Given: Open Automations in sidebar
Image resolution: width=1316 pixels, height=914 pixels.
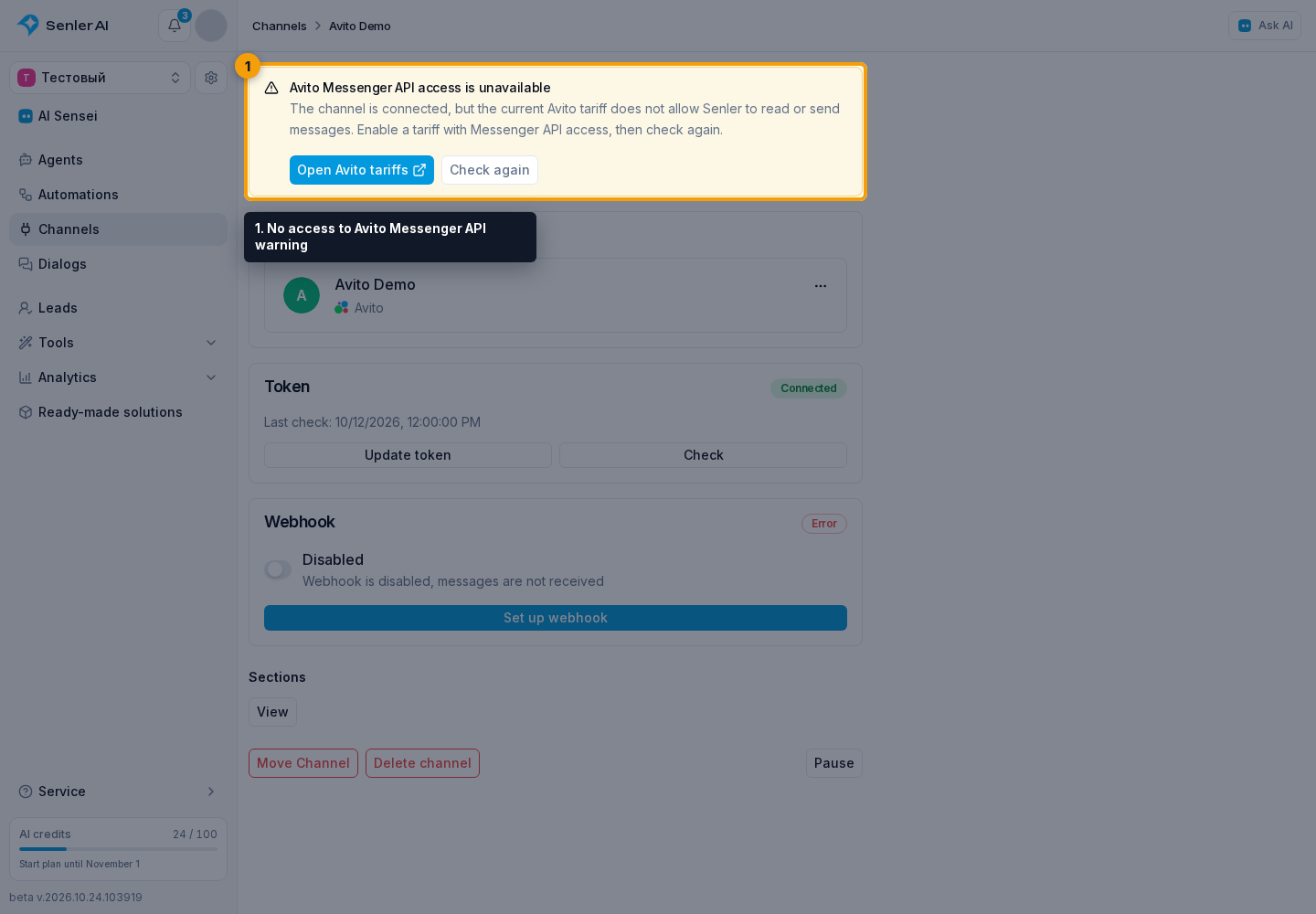Looking at the screenshot, I should tap(118, 195).
